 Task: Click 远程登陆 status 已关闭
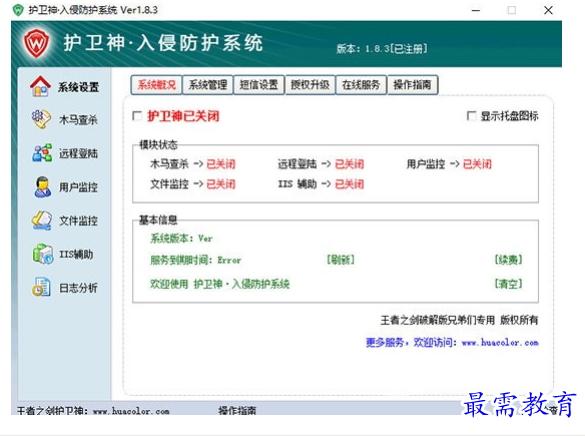pos(349,164)
